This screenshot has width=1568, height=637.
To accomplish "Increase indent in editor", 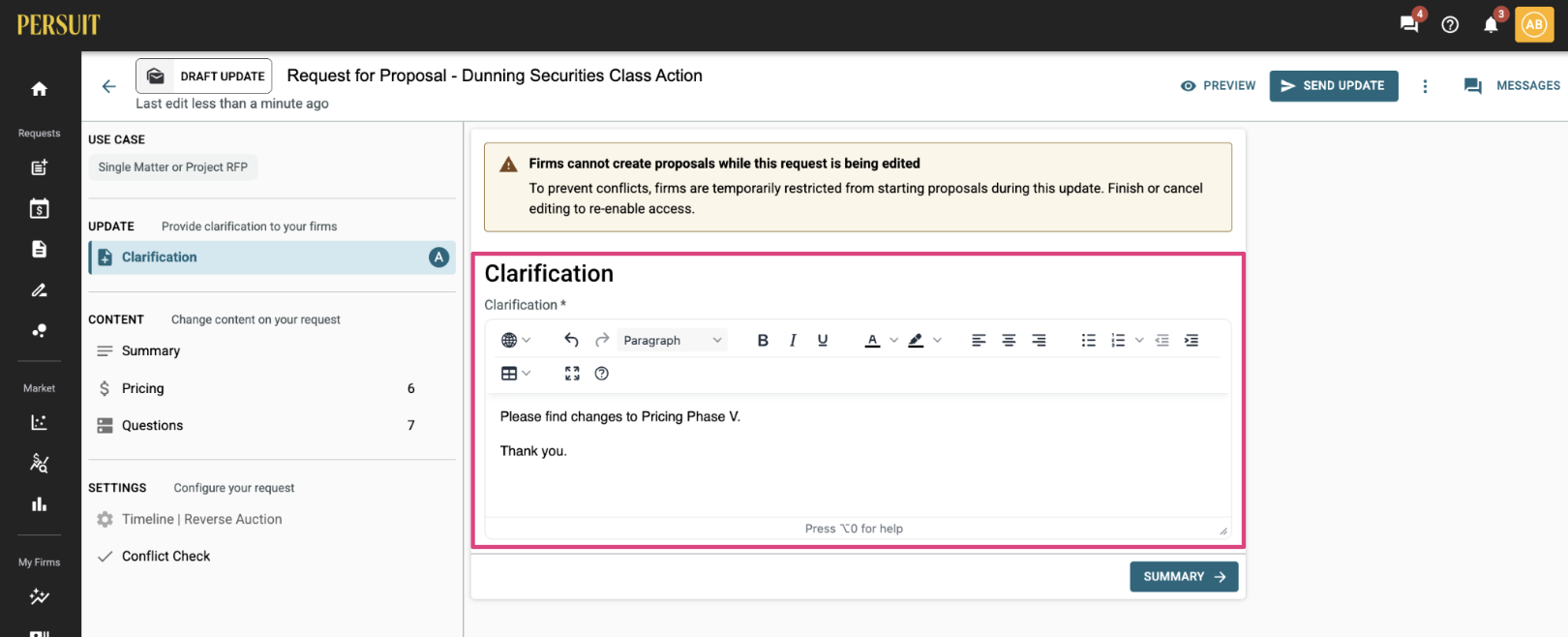I will tap(1191, 340).
